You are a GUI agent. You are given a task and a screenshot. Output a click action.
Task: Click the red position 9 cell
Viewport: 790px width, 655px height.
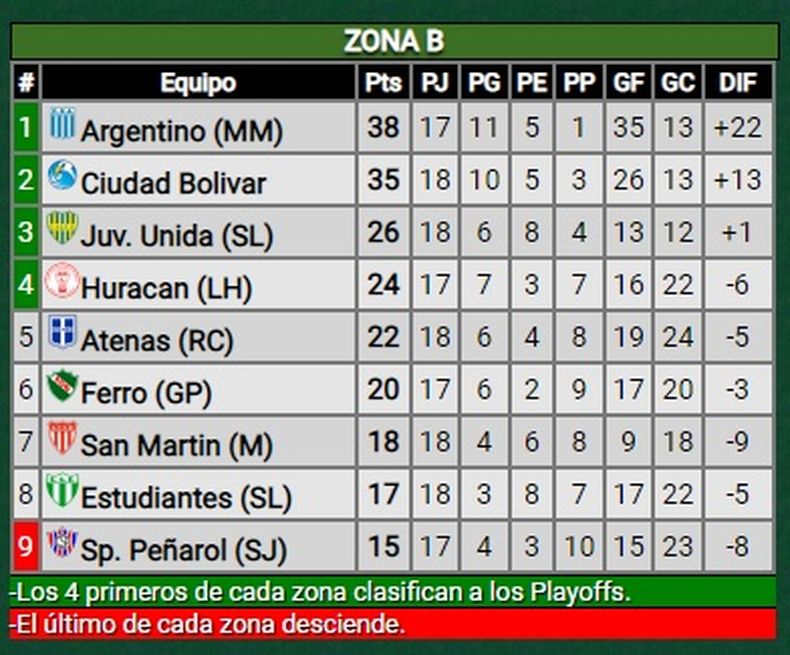click(x=26, y=547)
